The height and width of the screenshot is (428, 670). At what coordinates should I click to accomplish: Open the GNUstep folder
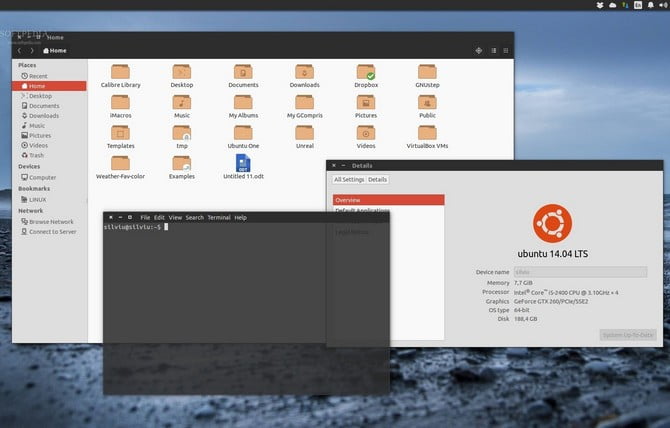coord(427,72)
